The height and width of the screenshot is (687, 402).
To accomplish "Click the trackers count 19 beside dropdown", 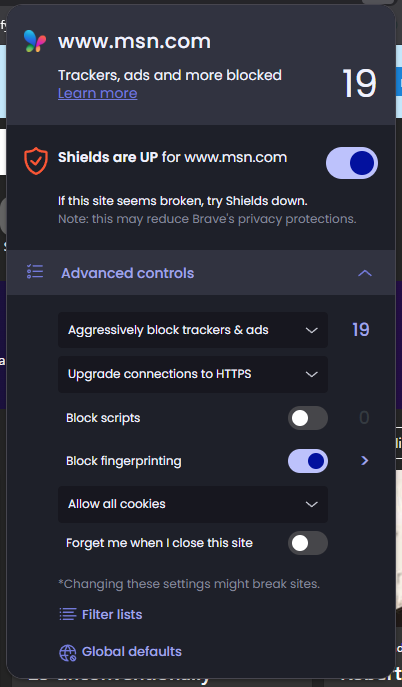I will (x=361, y=329).
